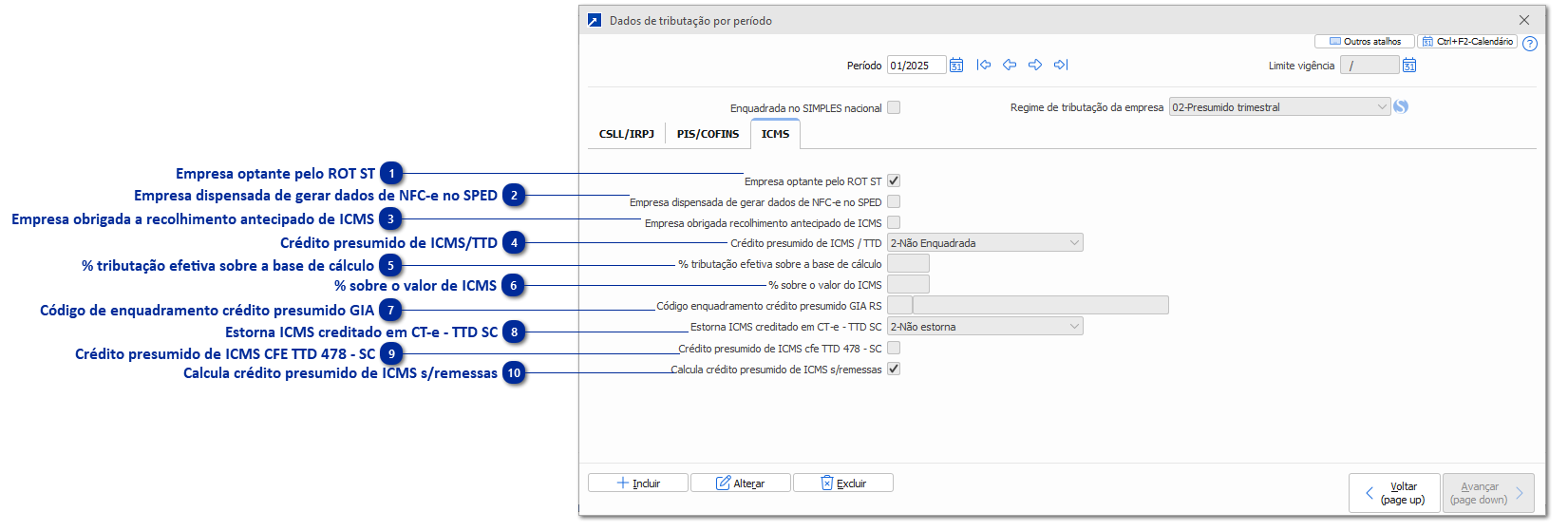Viewport: 1568px width, 531px height.
Task: Close the Dados de tributação window
Action: pyautogui.click(x=1524, y=20)
